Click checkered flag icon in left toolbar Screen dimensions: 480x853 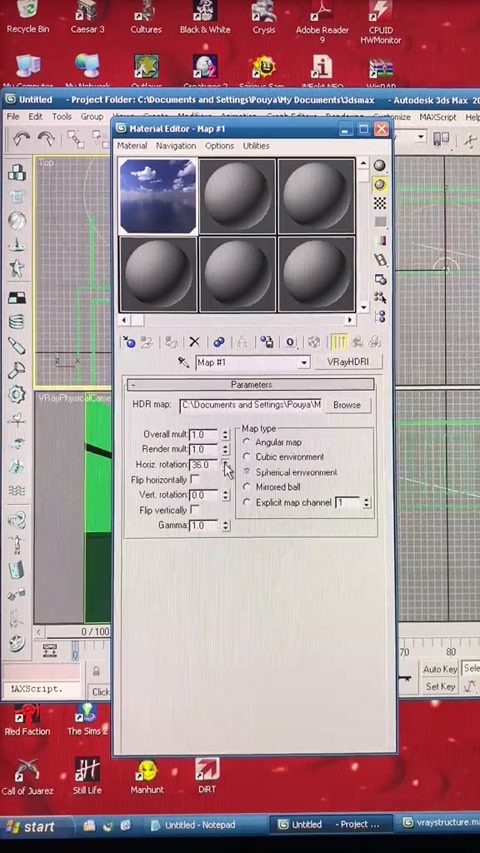pos(17,298)
